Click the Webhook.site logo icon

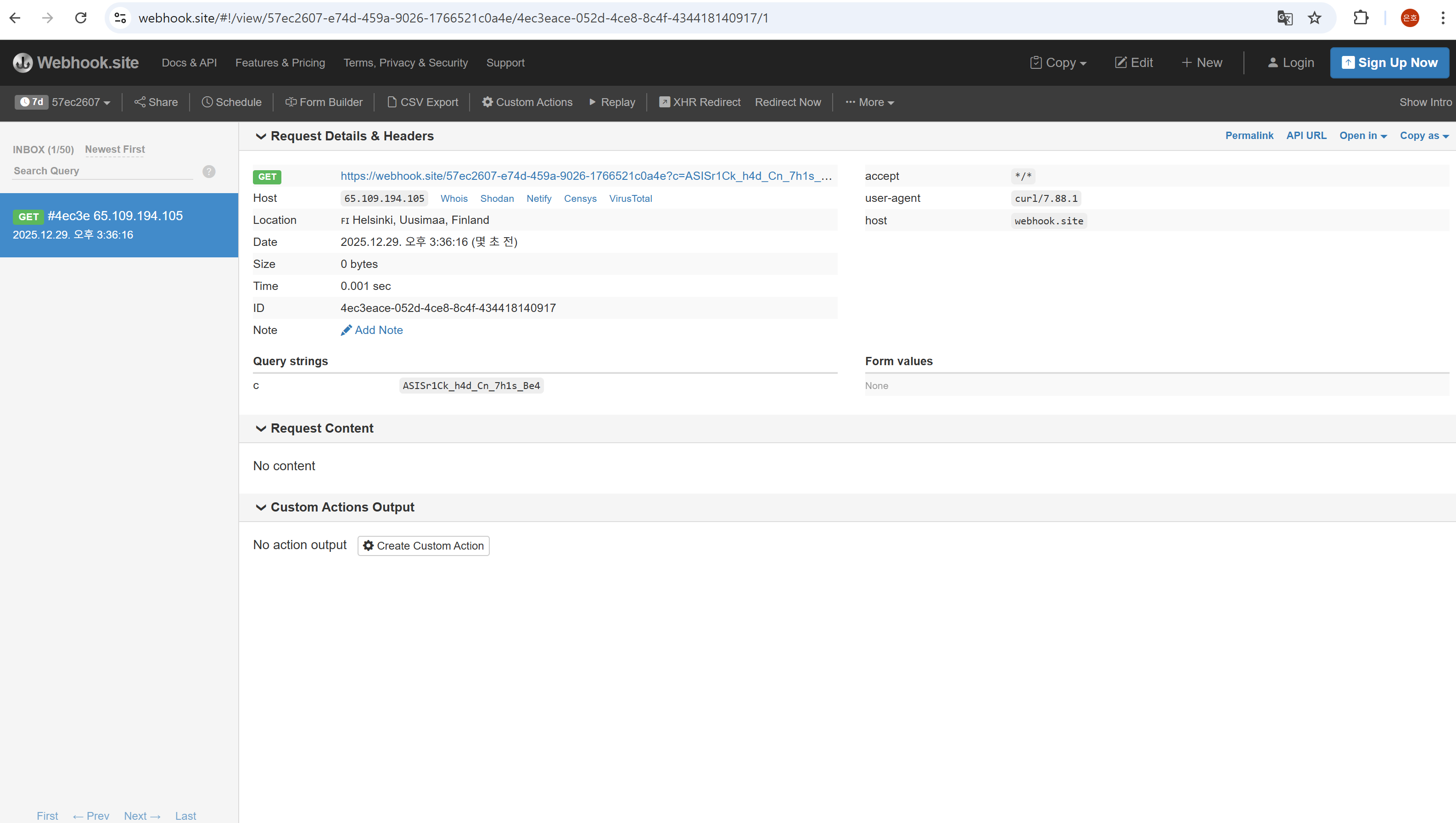click(x=22, y=62)
